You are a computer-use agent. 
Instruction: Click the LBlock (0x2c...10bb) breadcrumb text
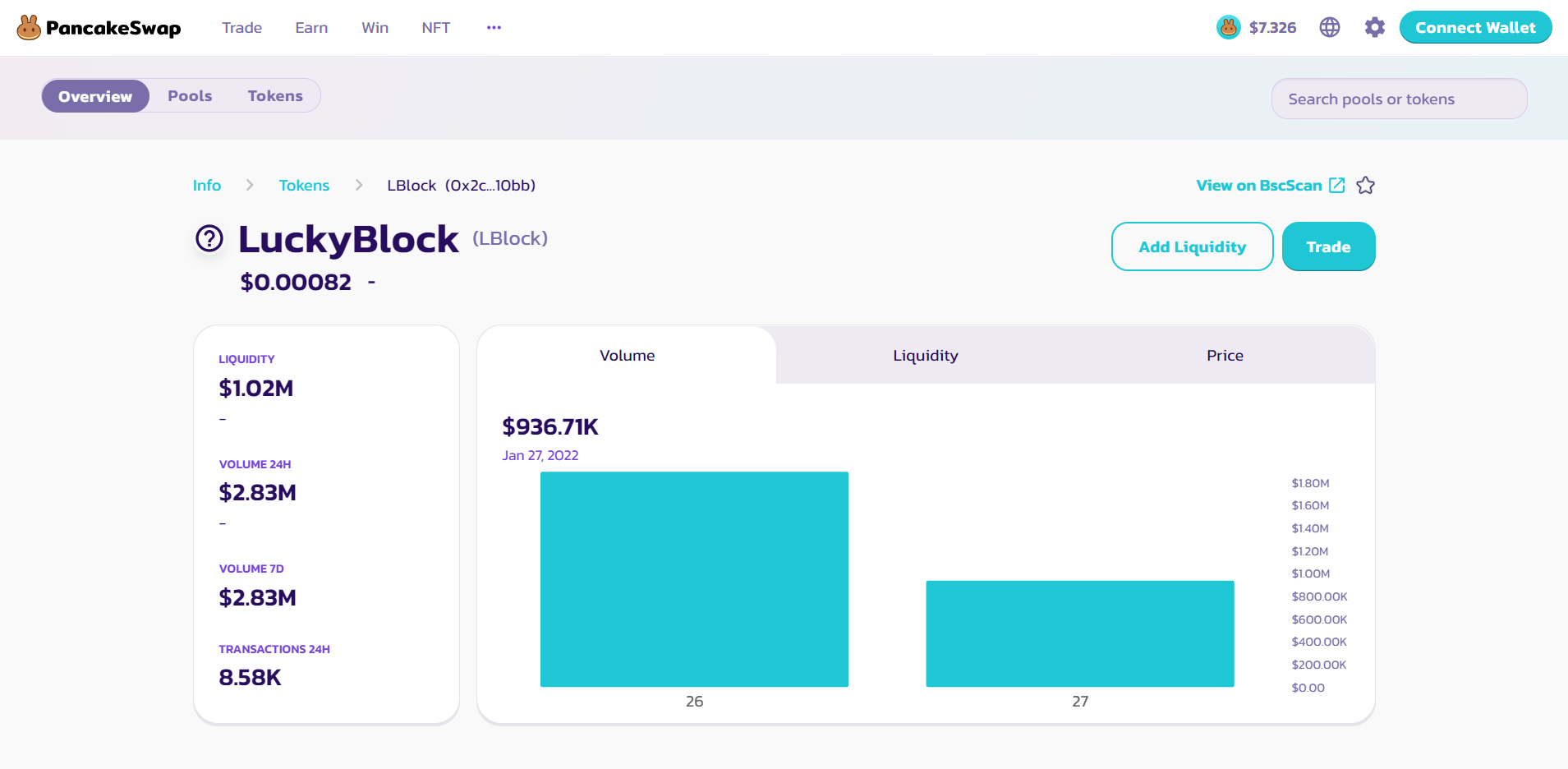click(x=462, y=186)
